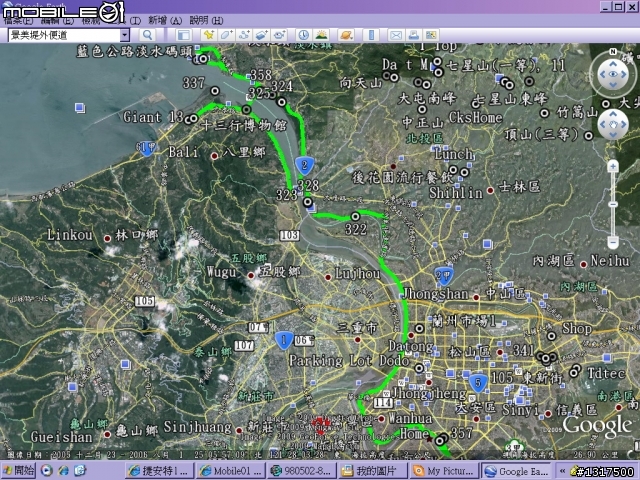Click the N north reset on compass
The image size is (640, 480).
(613, 52)
